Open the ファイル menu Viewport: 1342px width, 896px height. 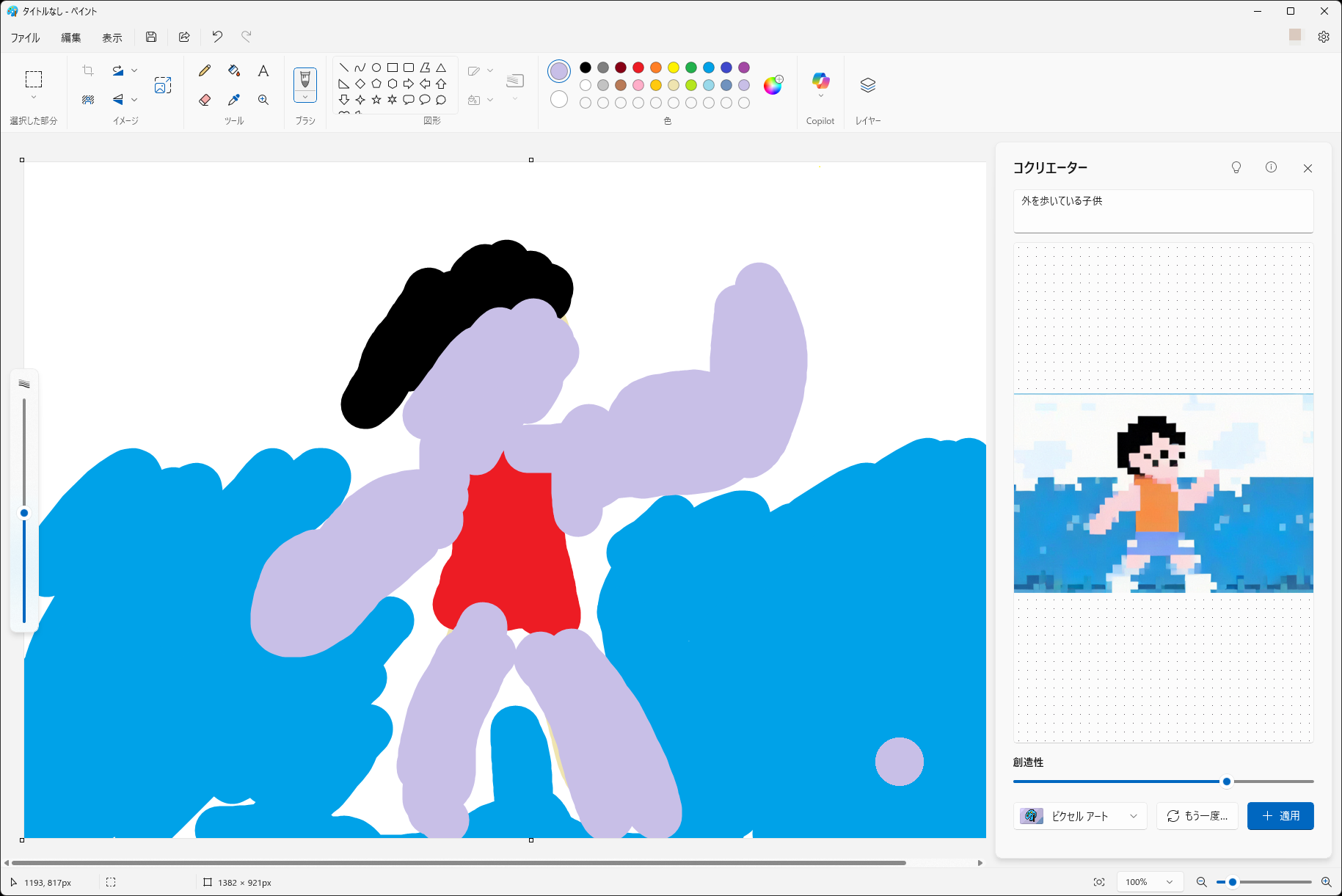coord(25,37)
